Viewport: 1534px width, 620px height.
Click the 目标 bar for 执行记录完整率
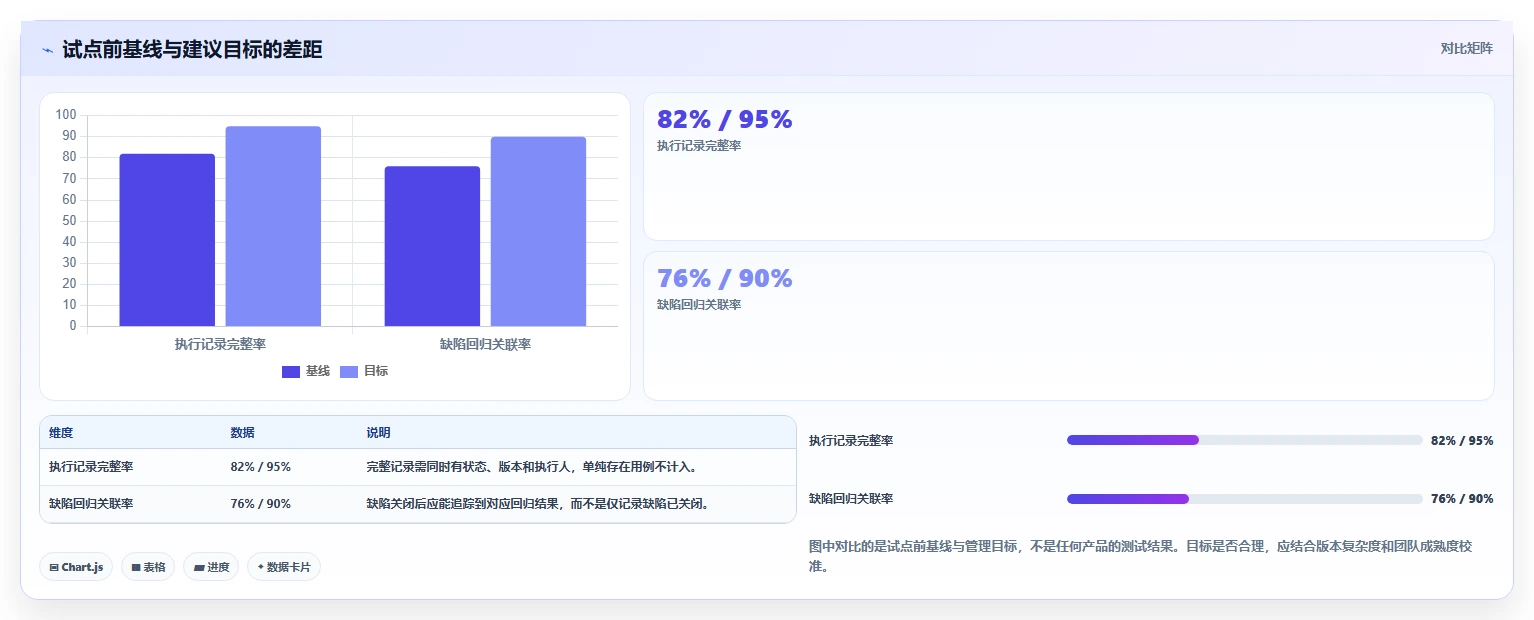[x=273, y=226]
